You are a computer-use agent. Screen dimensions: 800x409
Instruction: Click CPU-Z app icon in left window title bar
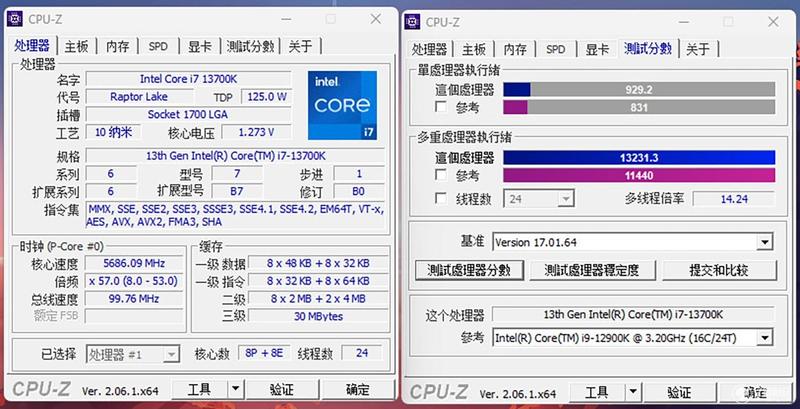pos(15,19)
